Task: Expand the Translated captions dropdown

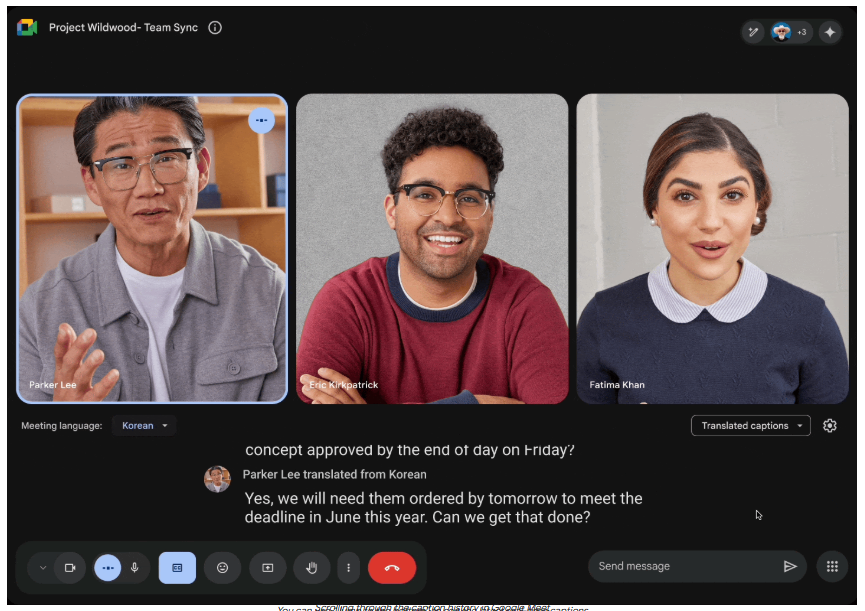Action: click(x=750, y=426)
